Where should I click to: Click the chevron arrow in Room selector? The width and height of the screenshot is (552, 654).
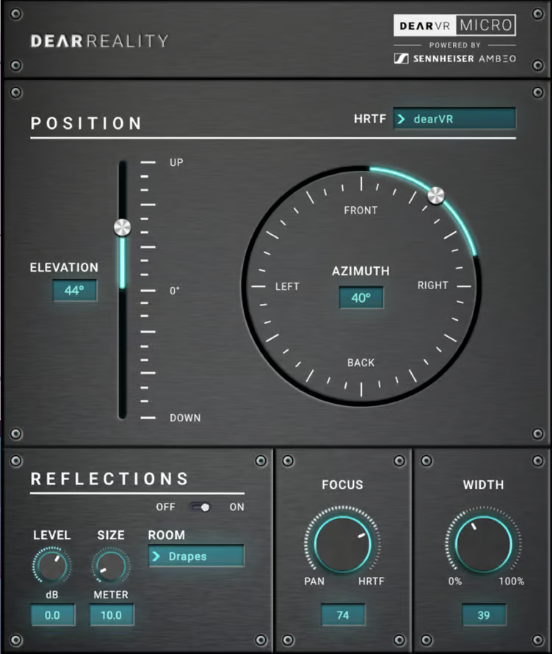(x=156, y=556)
